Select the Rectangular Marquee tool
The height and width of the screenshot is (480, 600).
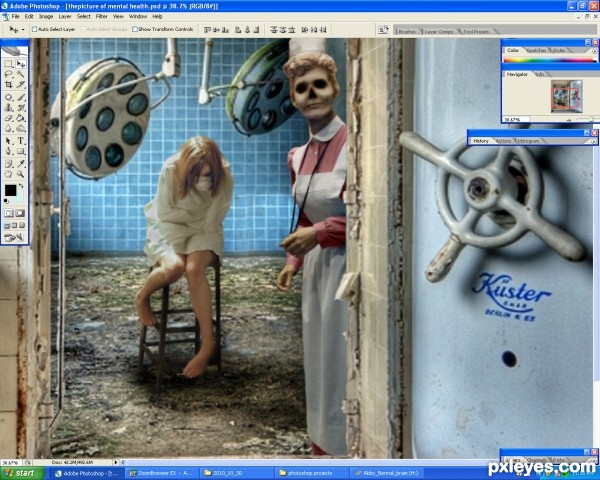pyautogui.click(x=9, y=64)
